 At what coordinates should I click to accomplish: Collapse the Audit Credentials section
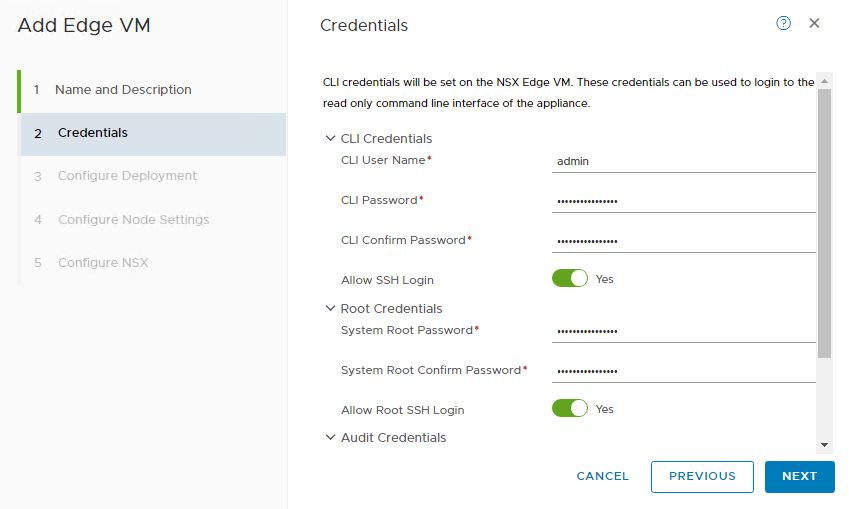pyautogui.click(x=330, y=438)
